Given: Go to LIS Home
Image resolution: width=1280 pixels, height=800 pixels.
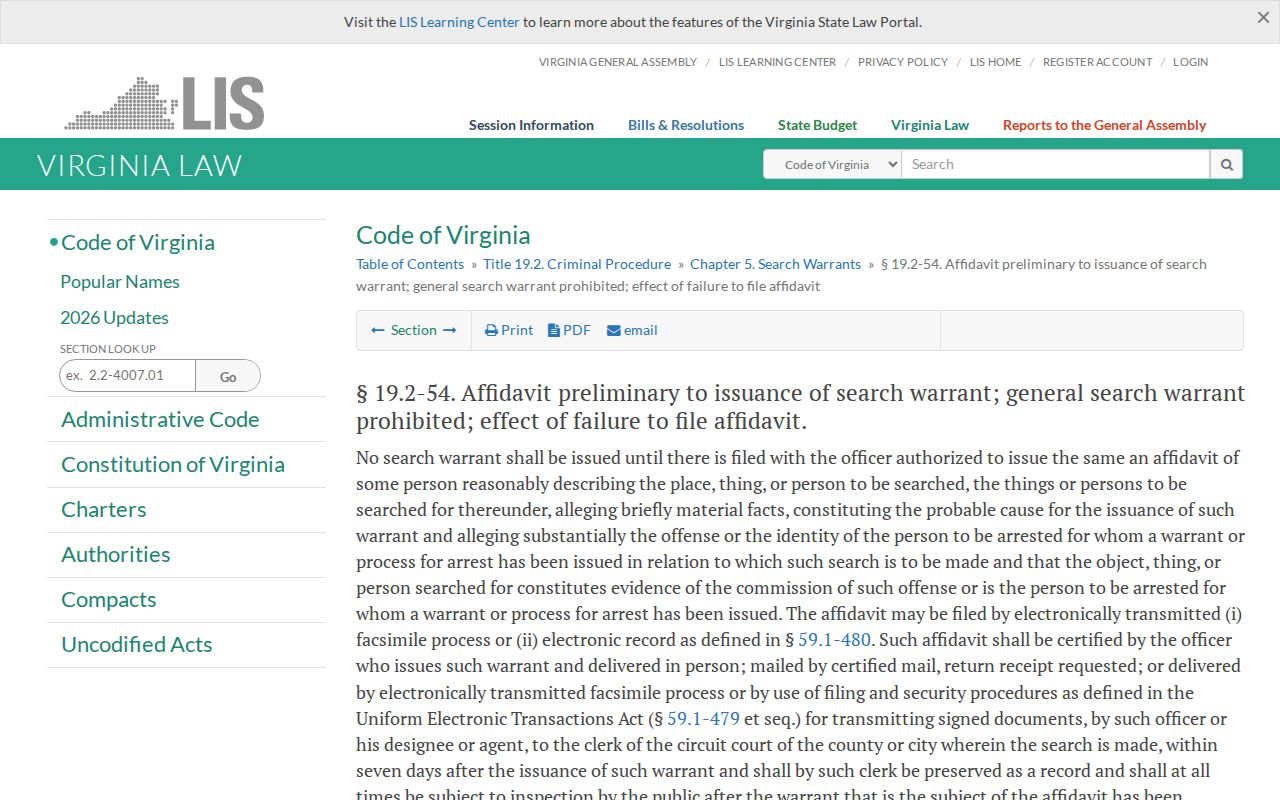Looking at the screenshot, I should click(x=995, y=62).
